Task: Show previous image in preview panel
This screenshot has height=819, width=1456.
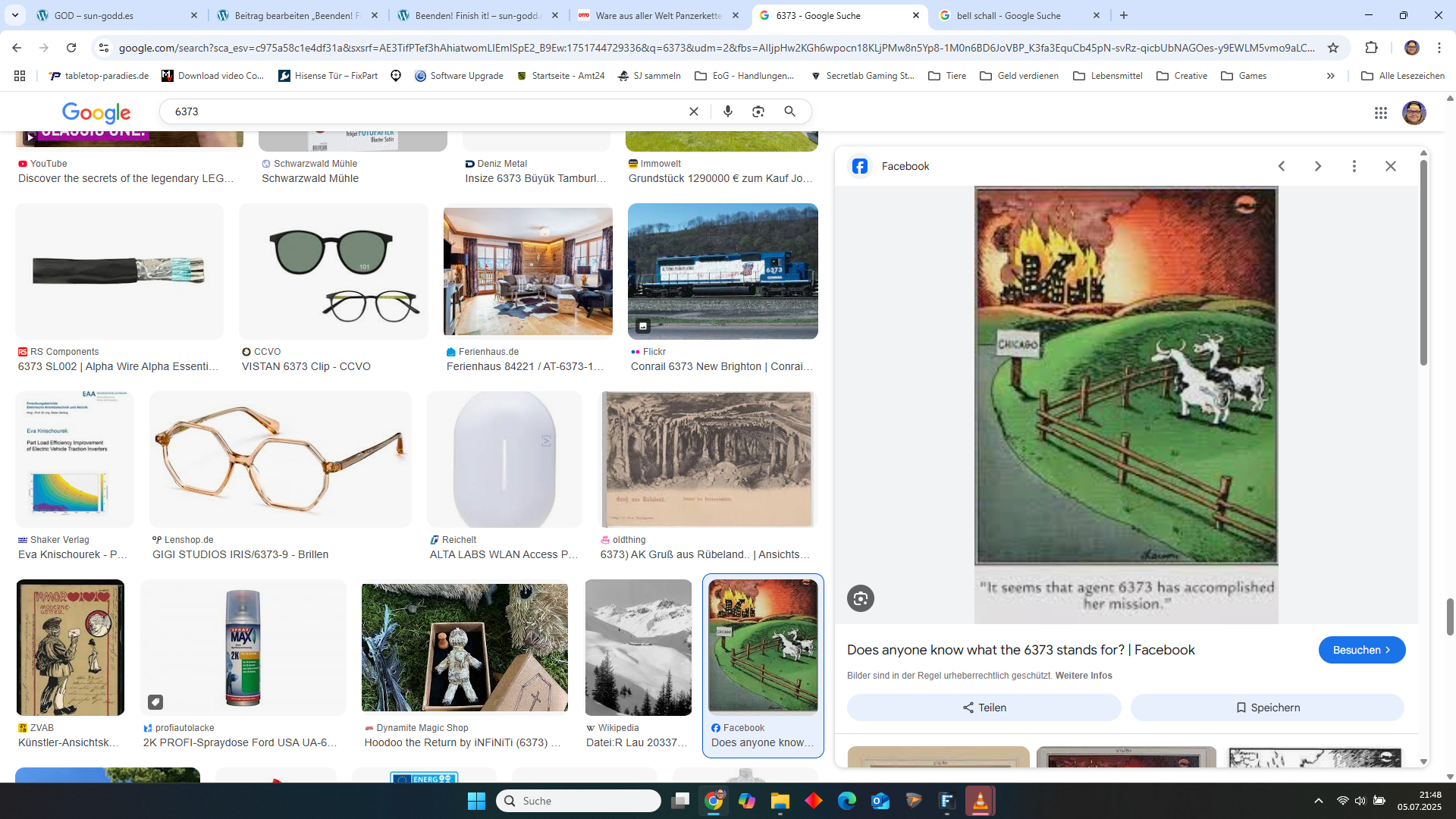Action: (x=1282, y=166)
